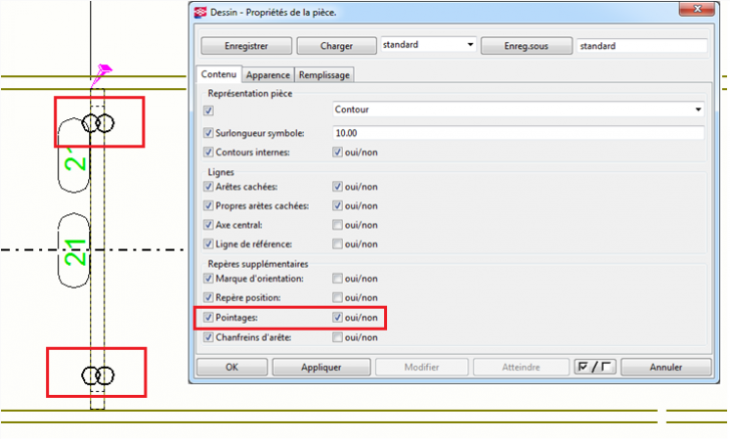Viewport: 730px width, 439px height.
Task: Switch to the Contenu tab
Action: [219, 74]
